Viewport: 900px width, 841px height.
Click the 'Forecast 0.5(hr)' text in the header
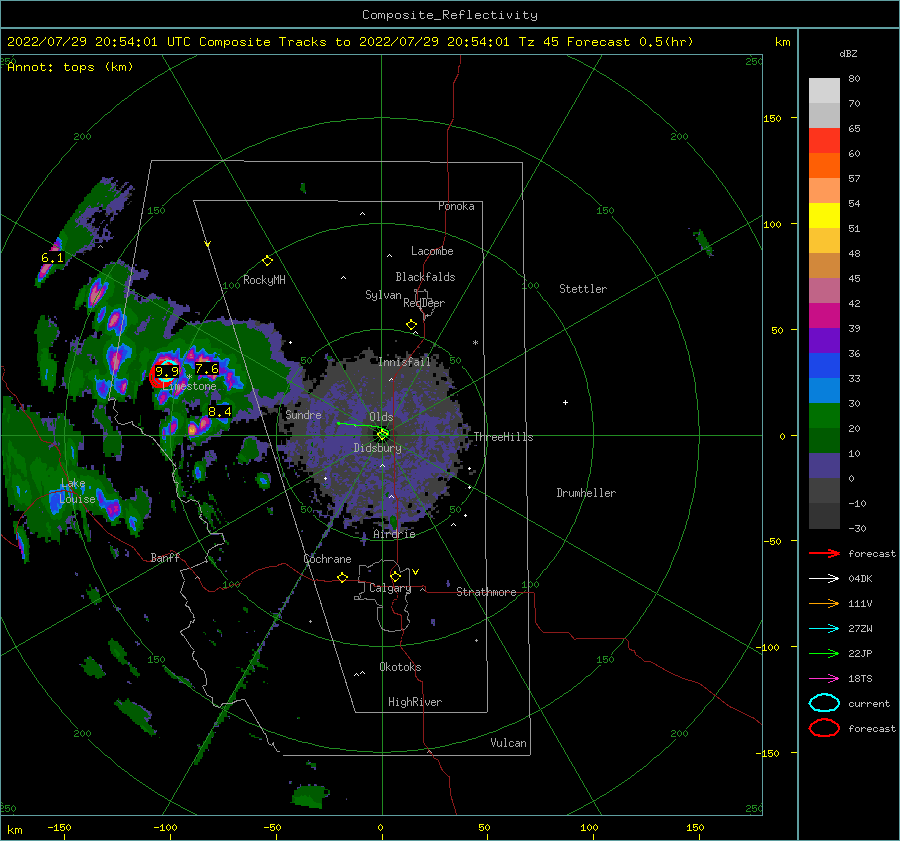(630, 42)
